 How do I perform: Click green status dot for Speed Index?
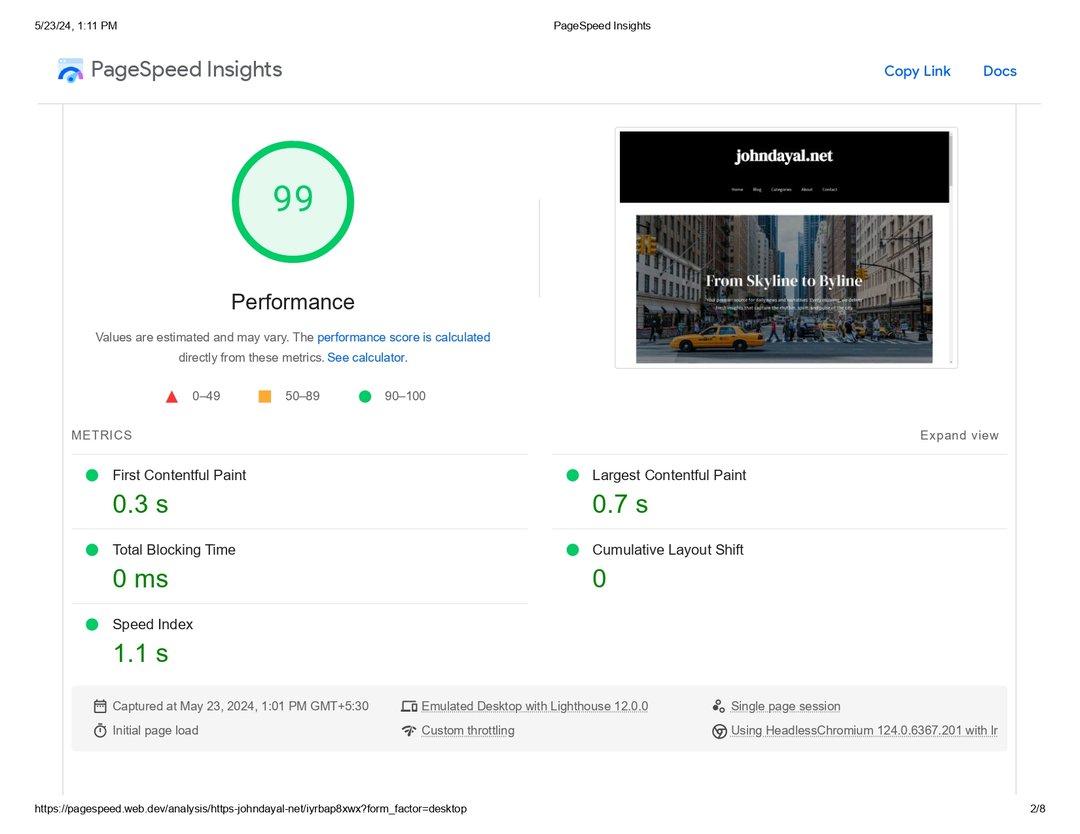[x=92, y=624]
